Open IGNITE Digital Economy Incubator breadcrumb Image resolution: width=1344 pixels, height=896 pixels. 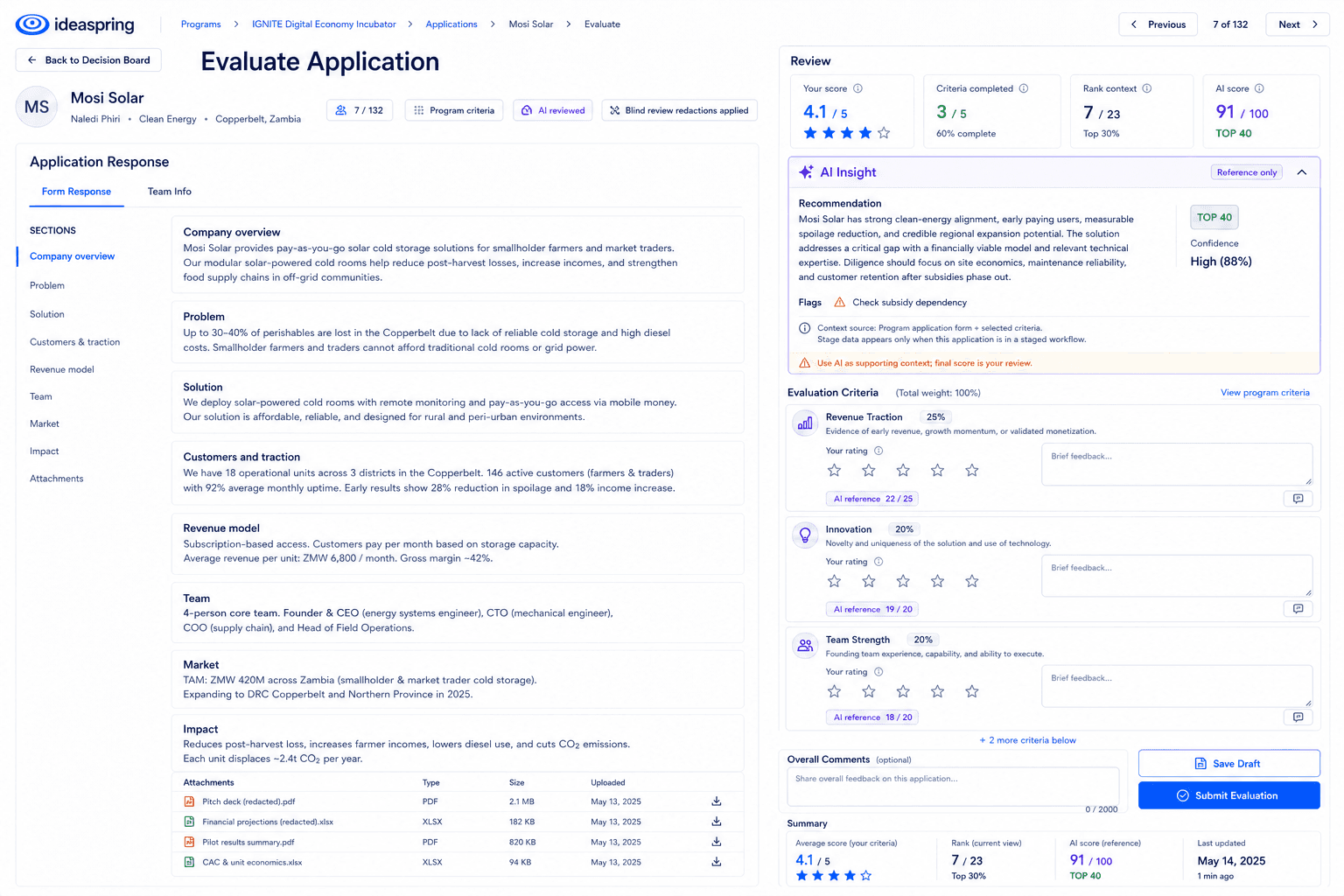(324, 24)
